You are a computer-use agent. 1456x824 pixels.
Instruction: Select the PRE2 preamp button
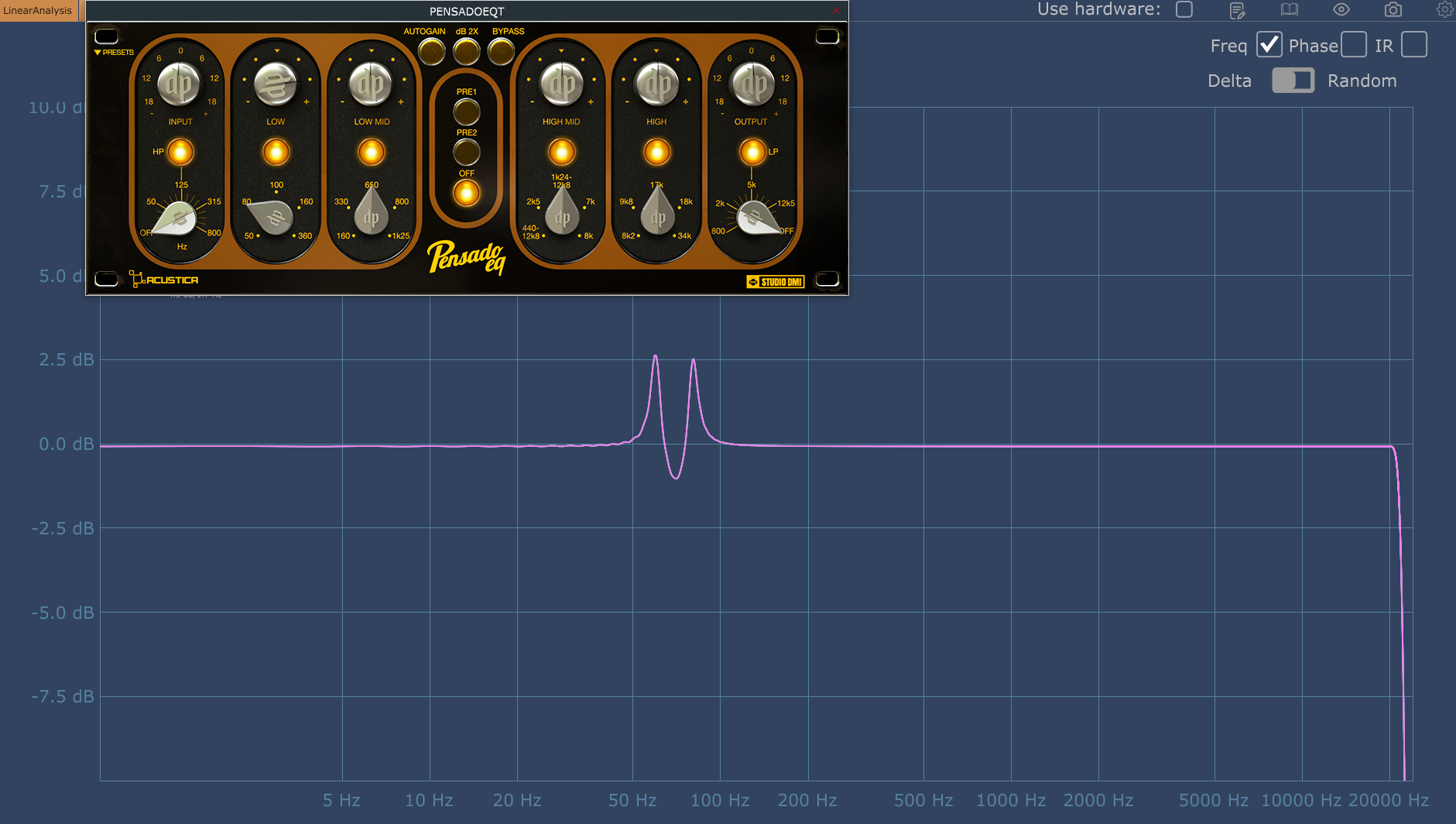[x=467, y=152]
